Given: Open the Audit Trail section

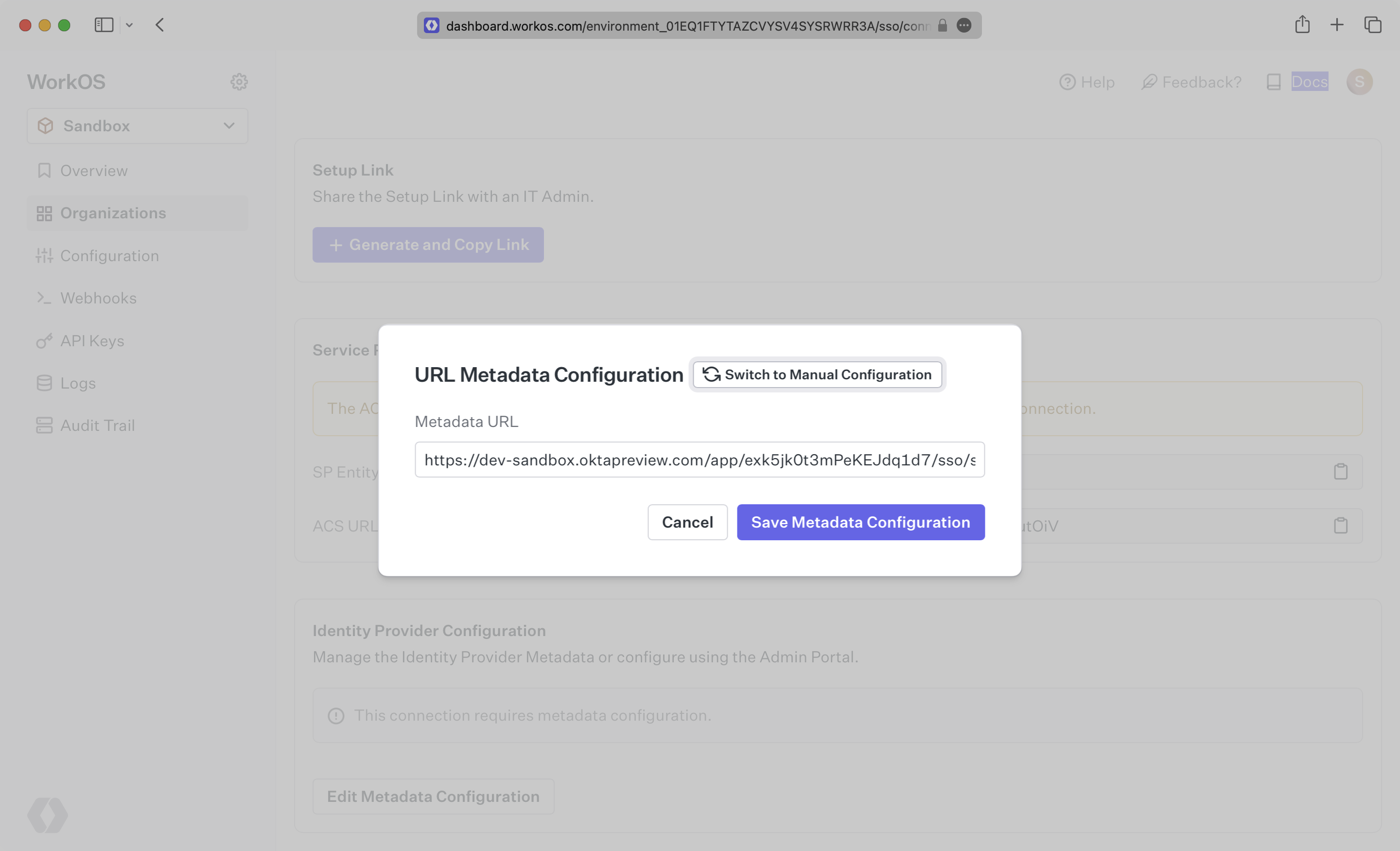Looking at the screenshot, I should [97, 425].
